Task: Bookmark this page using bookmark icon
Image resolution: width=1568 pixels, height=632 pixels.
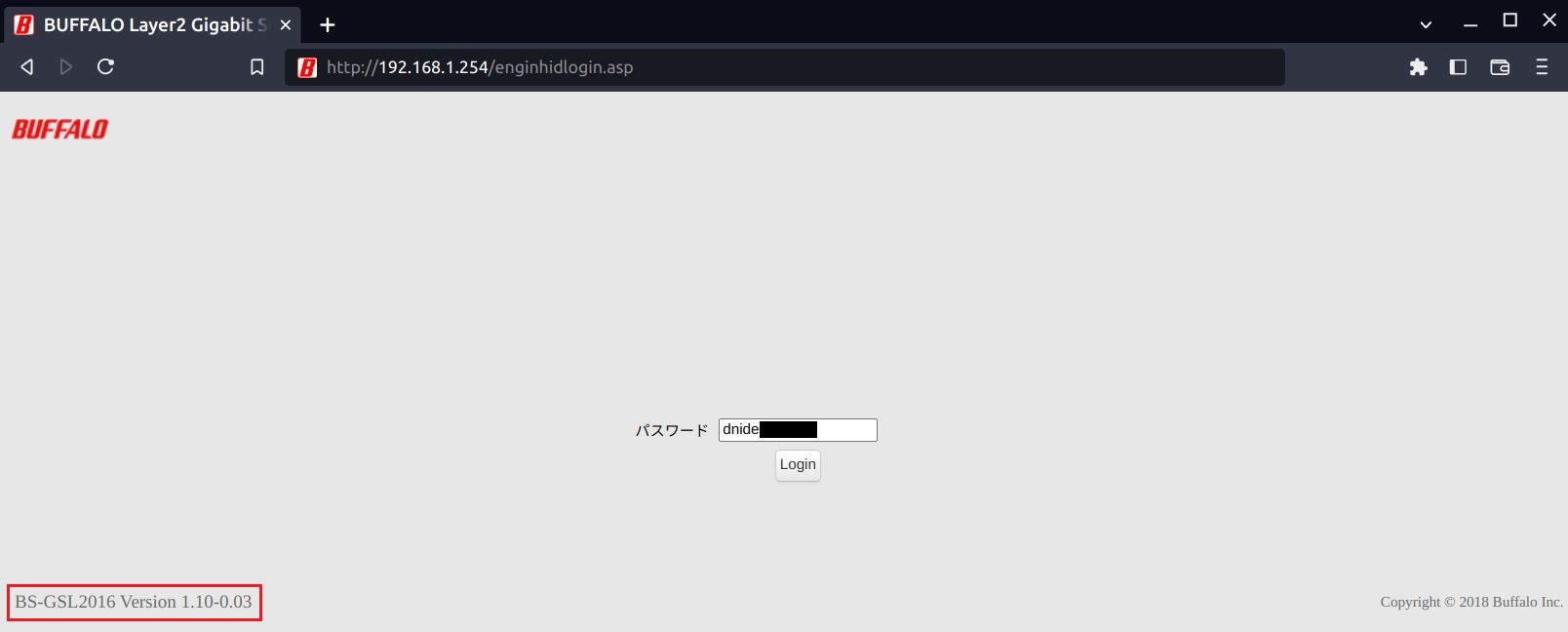Action: pyautogui.click(x=256, y=67)
